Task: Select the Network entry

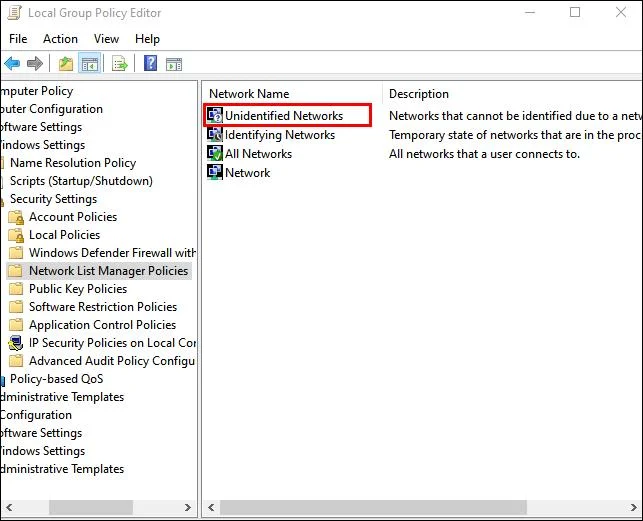Action: click(248, 173)
